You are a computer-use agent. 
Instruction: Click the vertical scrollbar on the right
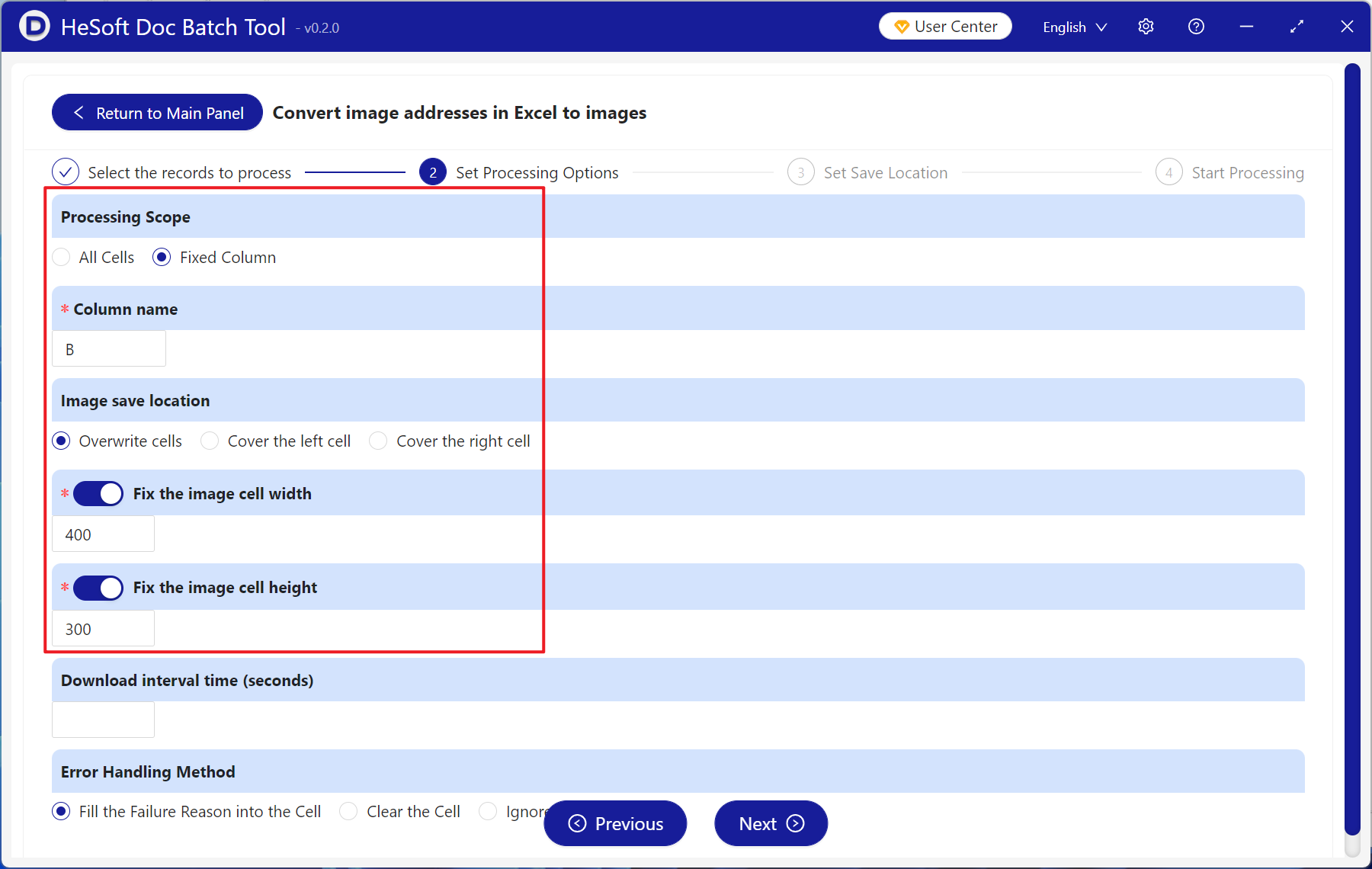click(1352, 450)
